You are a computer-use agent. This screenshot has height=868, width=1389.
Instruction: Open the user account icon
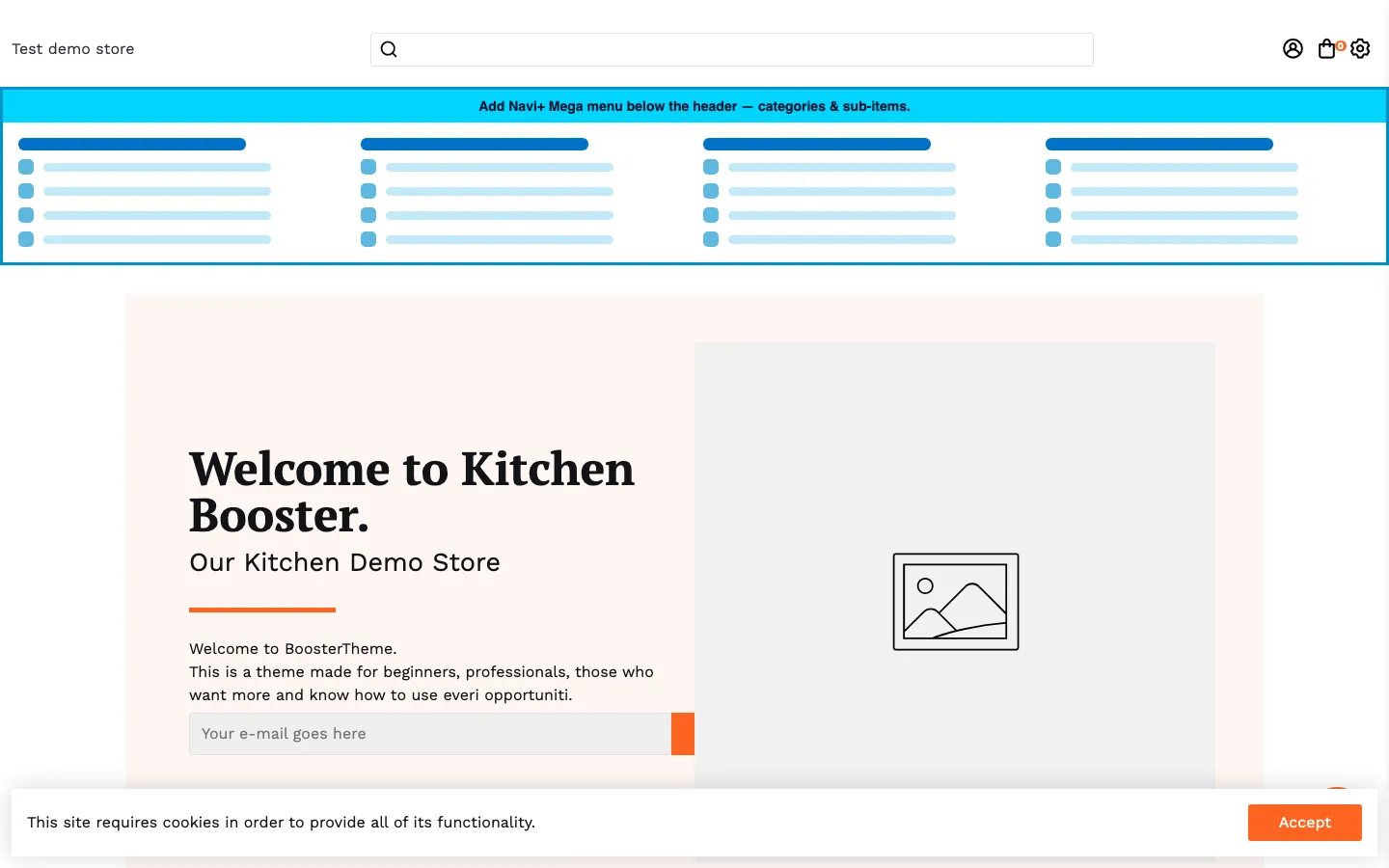[1293, 48]
